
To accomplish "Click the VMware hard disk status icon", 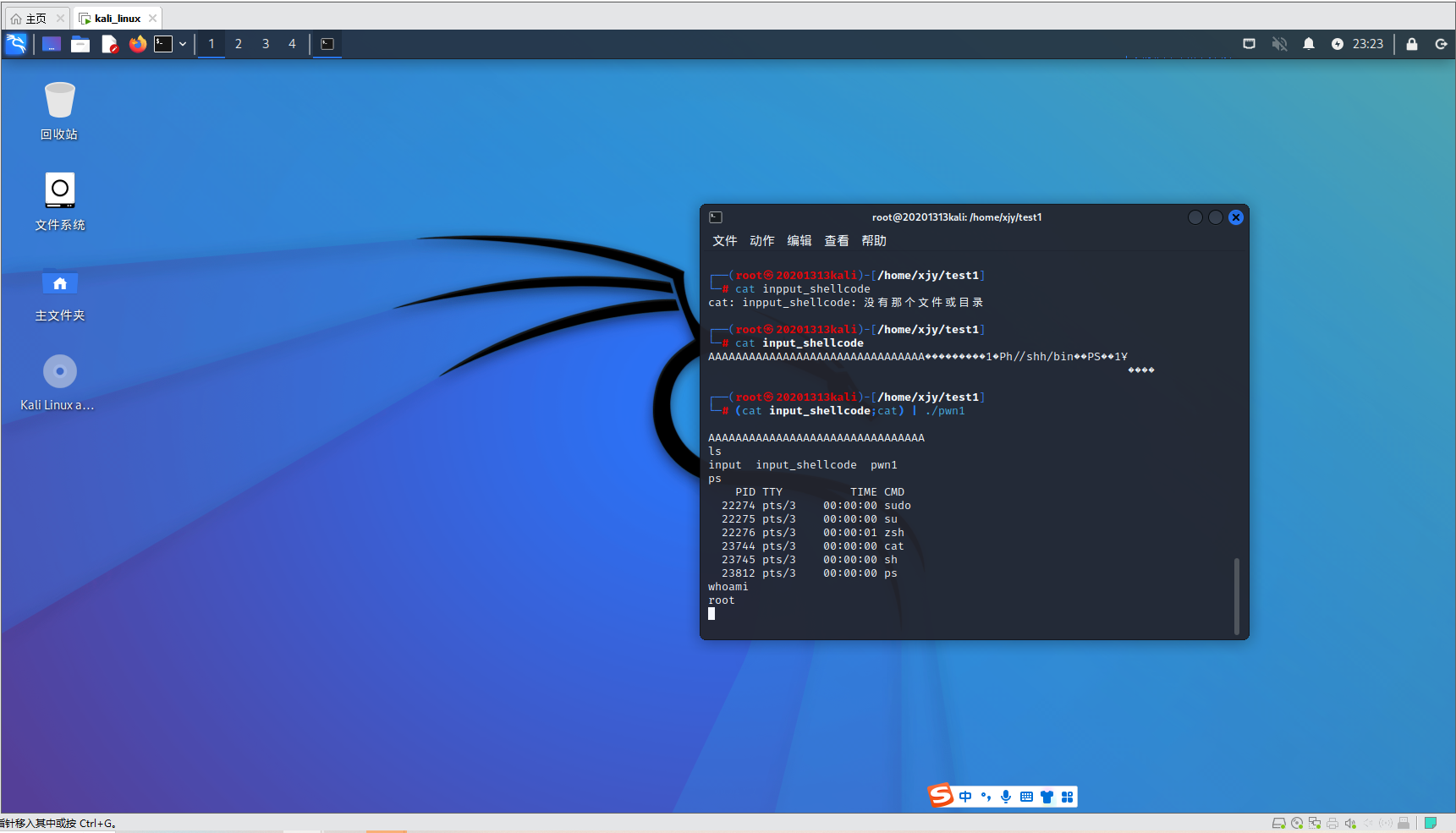I will (1279, 823).
